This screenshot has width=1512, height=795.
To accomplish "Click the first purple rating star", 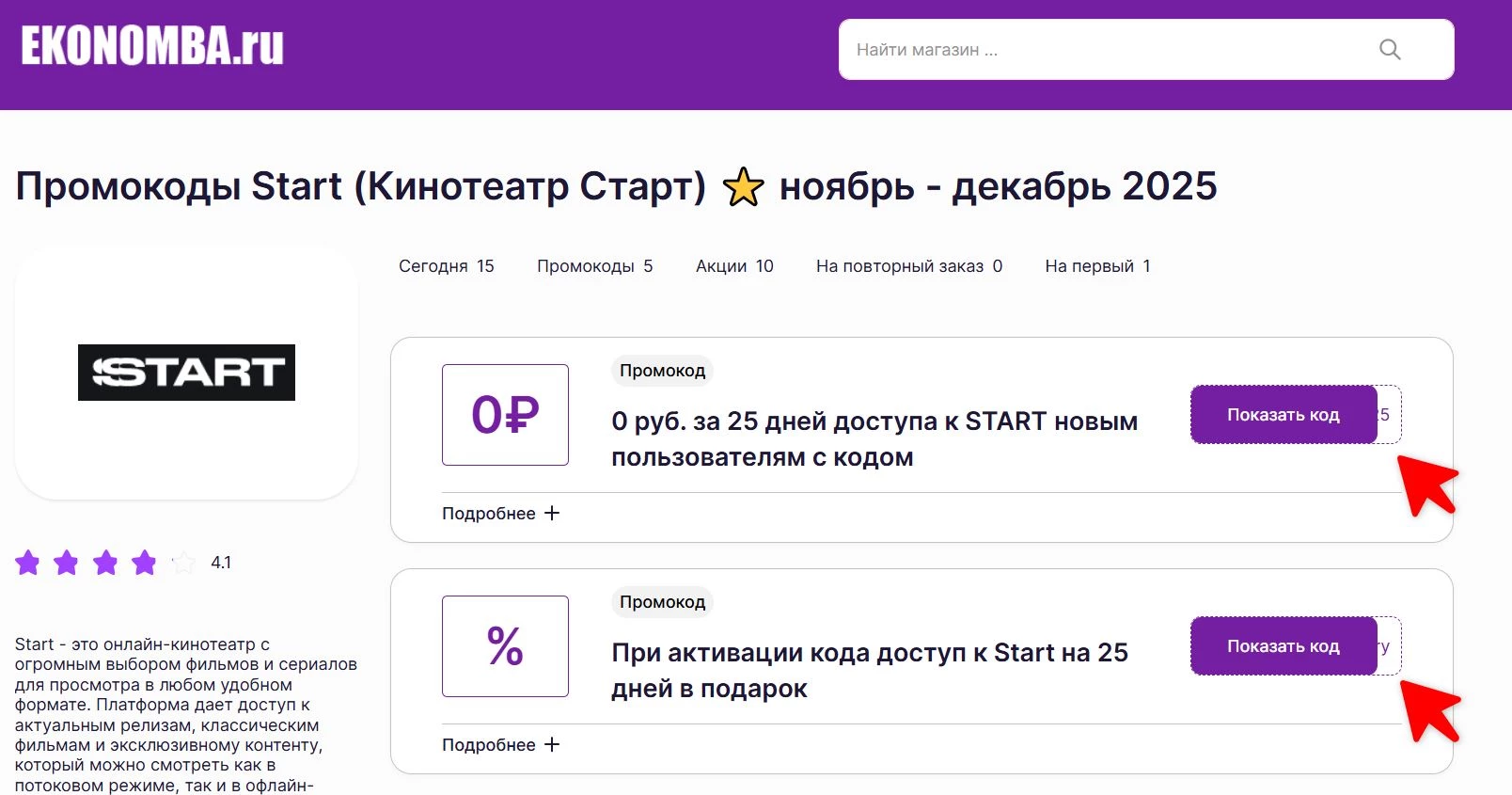I will [27, 563].
